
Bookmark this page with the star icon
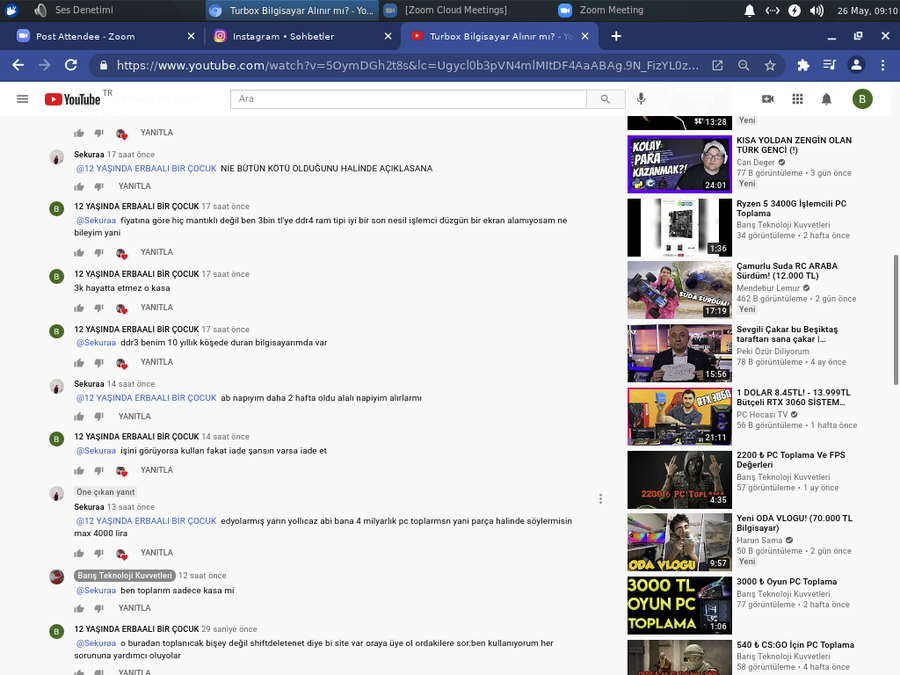(770, 65)
